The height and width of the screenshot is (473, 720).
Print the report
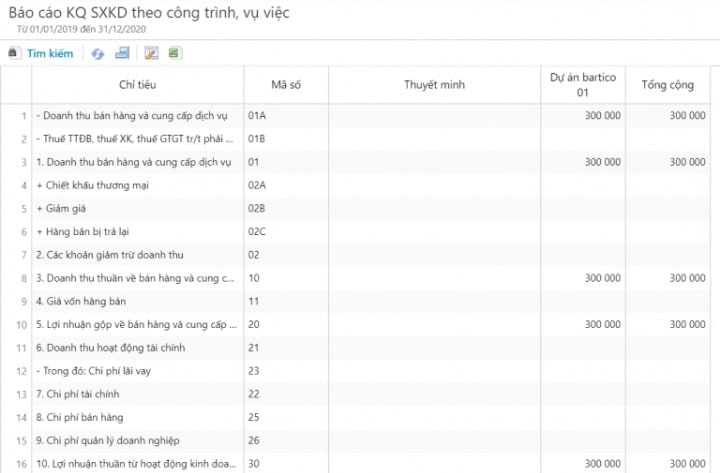122,53
